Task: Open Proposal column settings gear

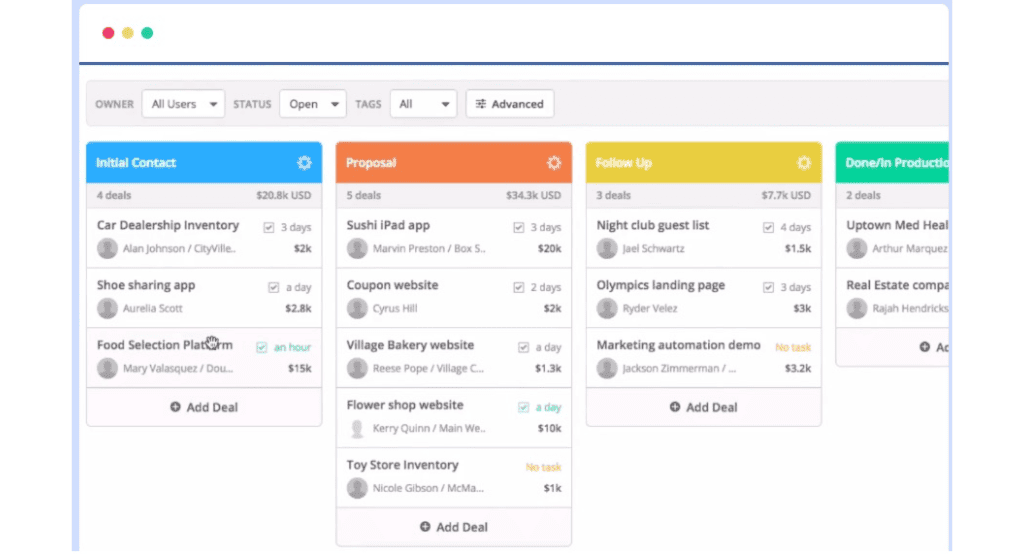Action: [554, 163]
